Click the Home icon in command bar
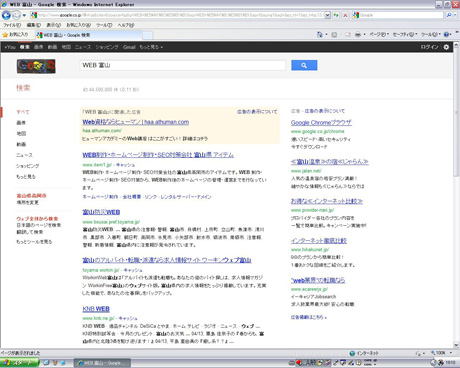 [x=319, y=34]
